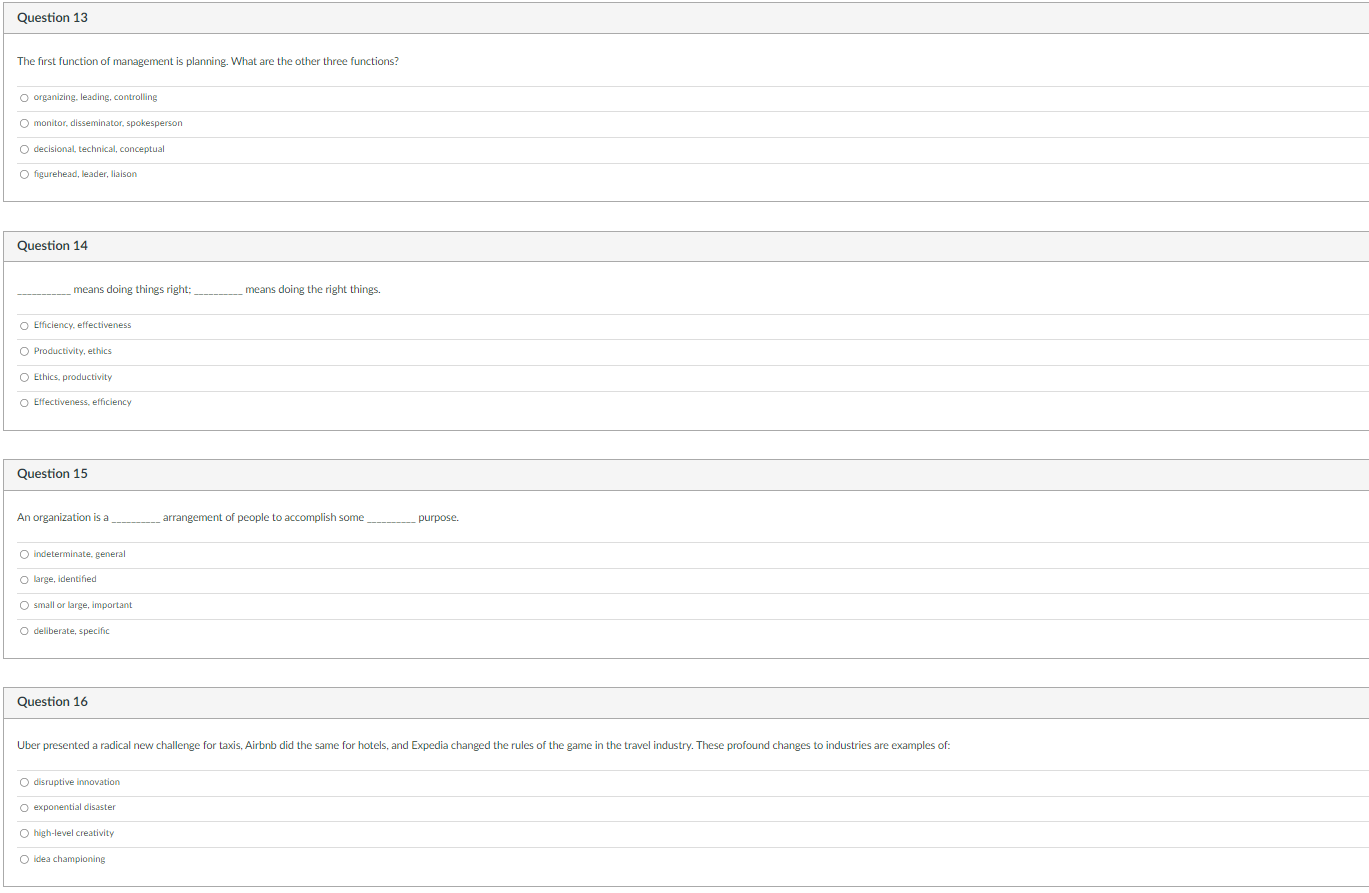Select "small or large, important" answer
The height and width of the screenshot is (893, 1369).
coord(24,605)
